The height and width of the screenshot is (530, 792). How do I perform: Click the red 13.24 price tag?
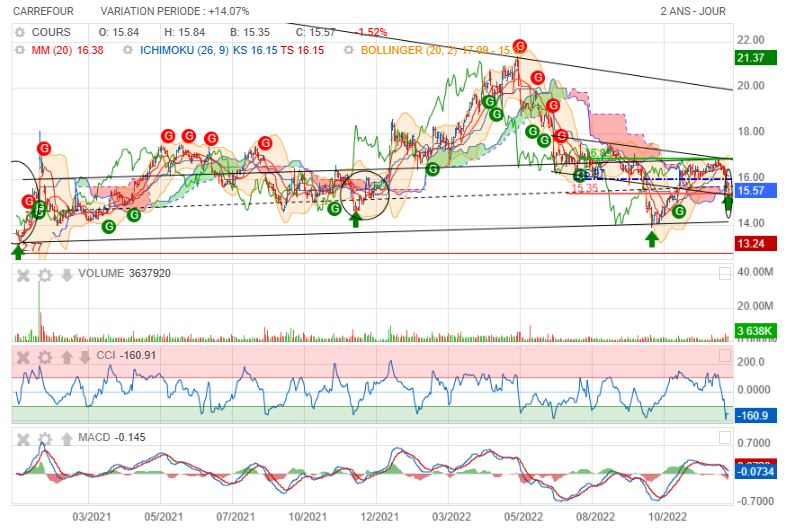click(x=756, y=244)
